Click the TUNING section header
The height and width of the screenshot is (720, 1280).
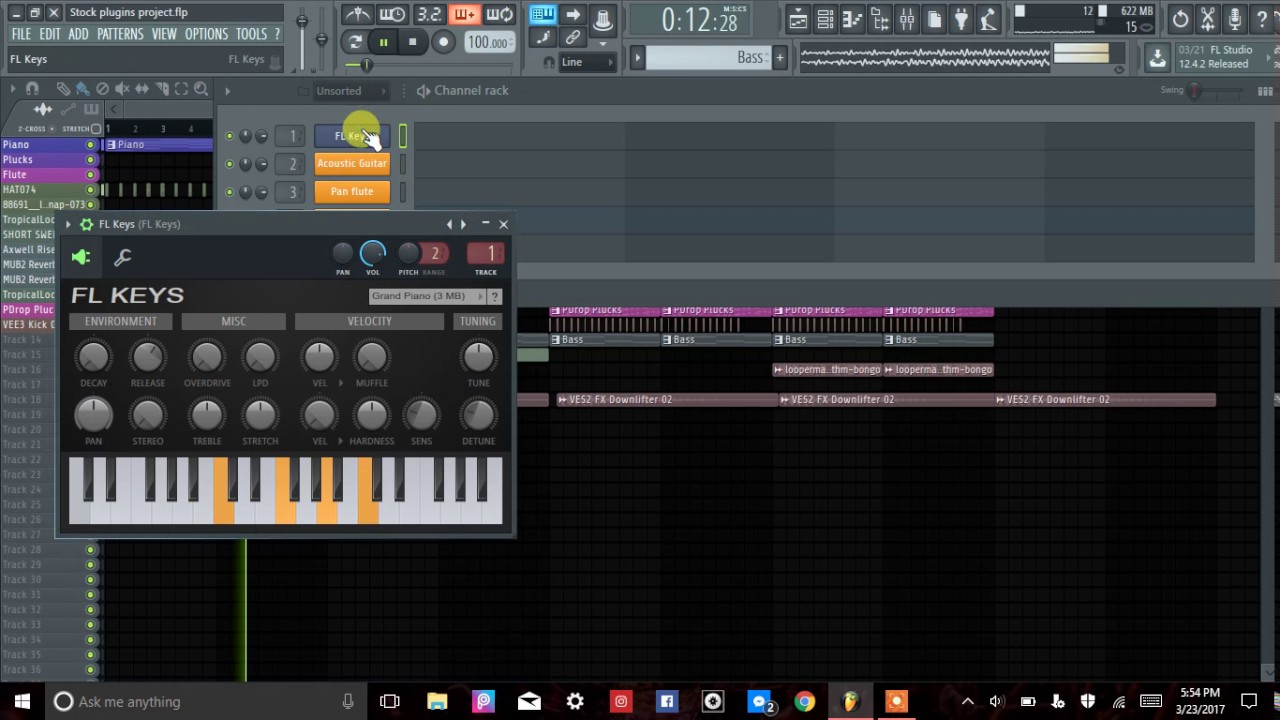pyautogui.click(x=478, y=321)
